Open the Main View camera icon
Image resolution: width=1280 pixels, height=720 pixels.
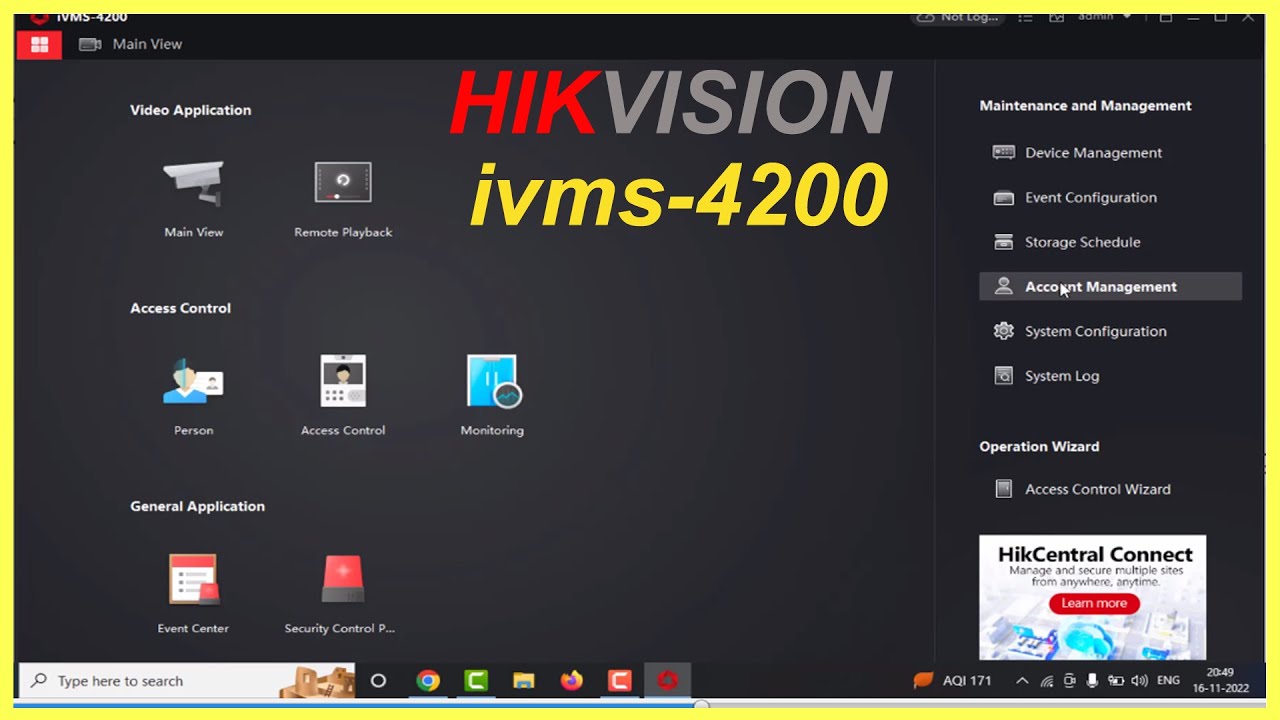coord(193,185)
